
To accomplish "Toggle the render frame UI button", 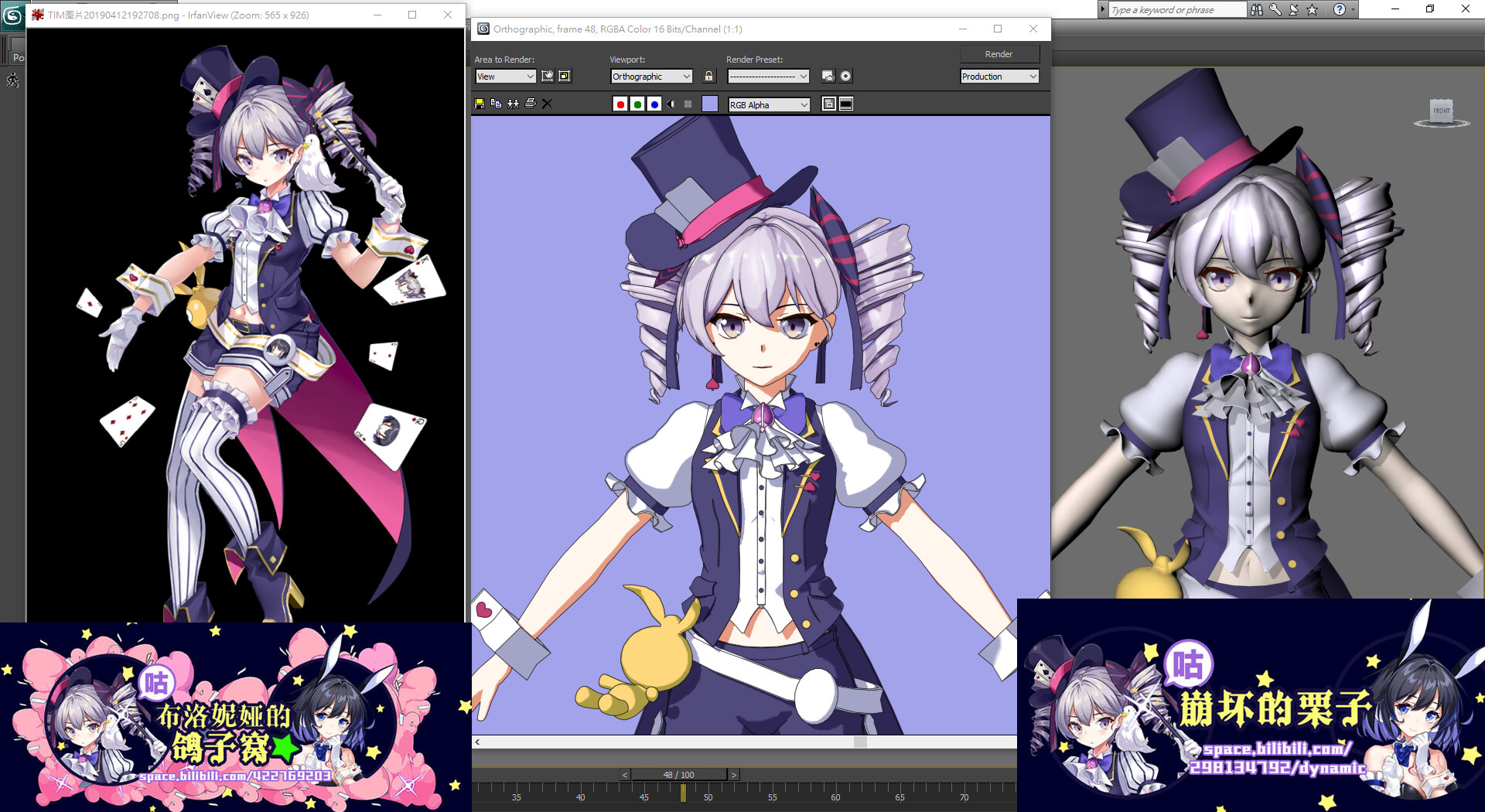I will pyautogui.click(x=846, y=104).
